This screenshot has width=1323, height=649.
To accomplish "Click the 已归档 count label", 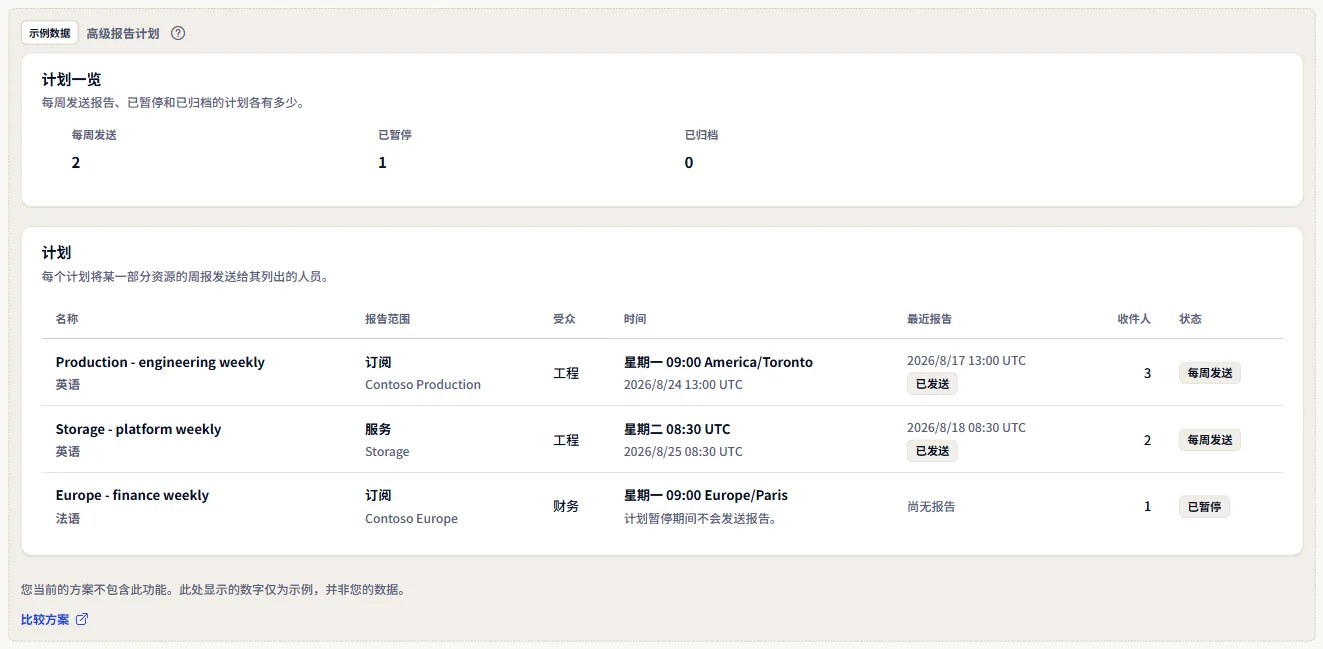I will pyautogui.click(x=701, y=135).
